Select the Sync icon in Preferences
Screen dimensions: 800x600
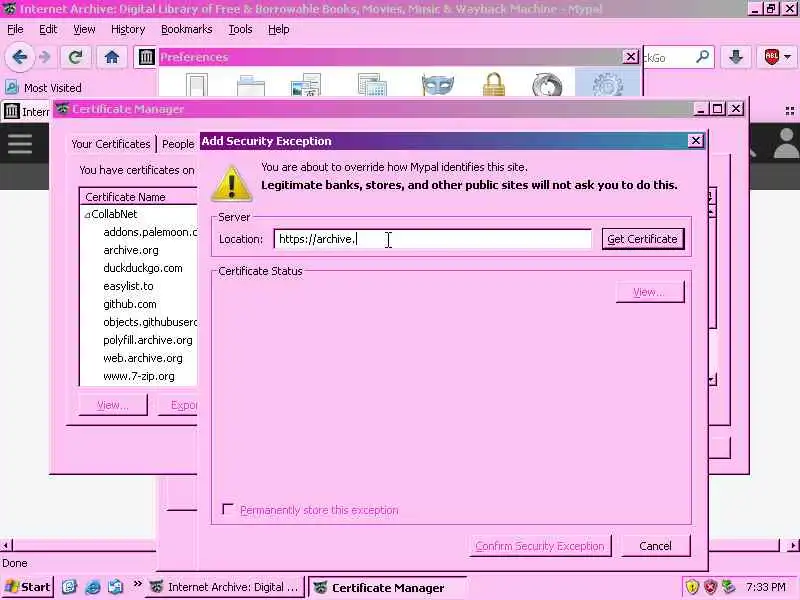click(547, 85)
